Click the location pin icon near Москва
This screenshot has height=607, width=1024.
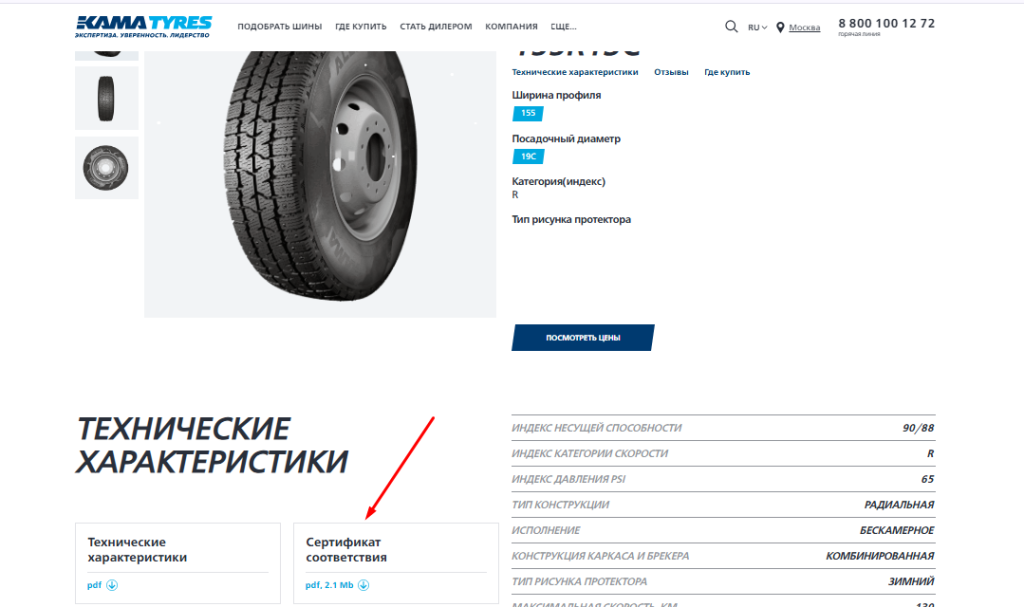point(780,27)
